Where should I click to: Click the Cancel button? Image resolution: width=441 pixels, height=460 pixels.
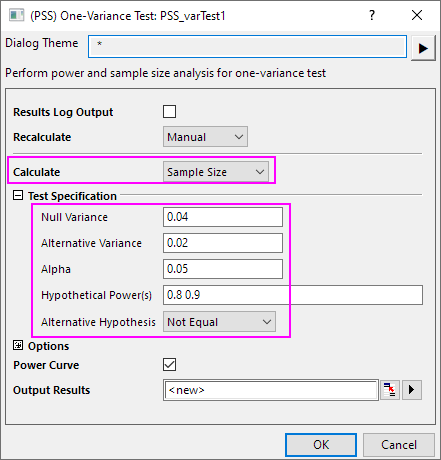point(399,445)
